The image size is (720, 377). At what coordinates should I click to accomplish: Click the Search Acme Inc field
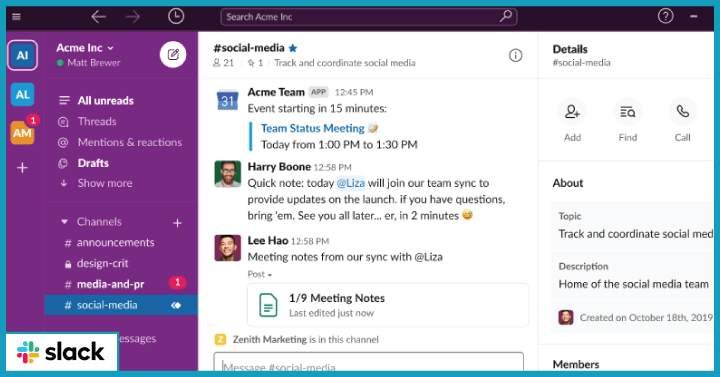[369, 17]
